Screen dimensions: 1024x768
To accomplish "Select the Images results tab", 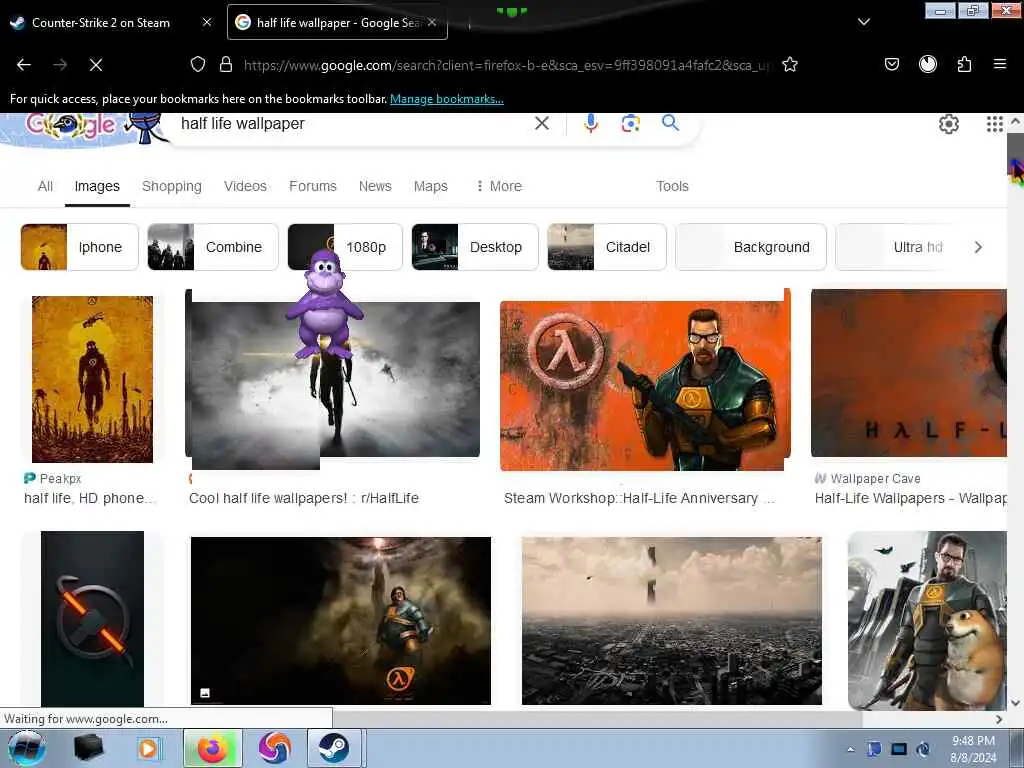I will pos(97,186).
